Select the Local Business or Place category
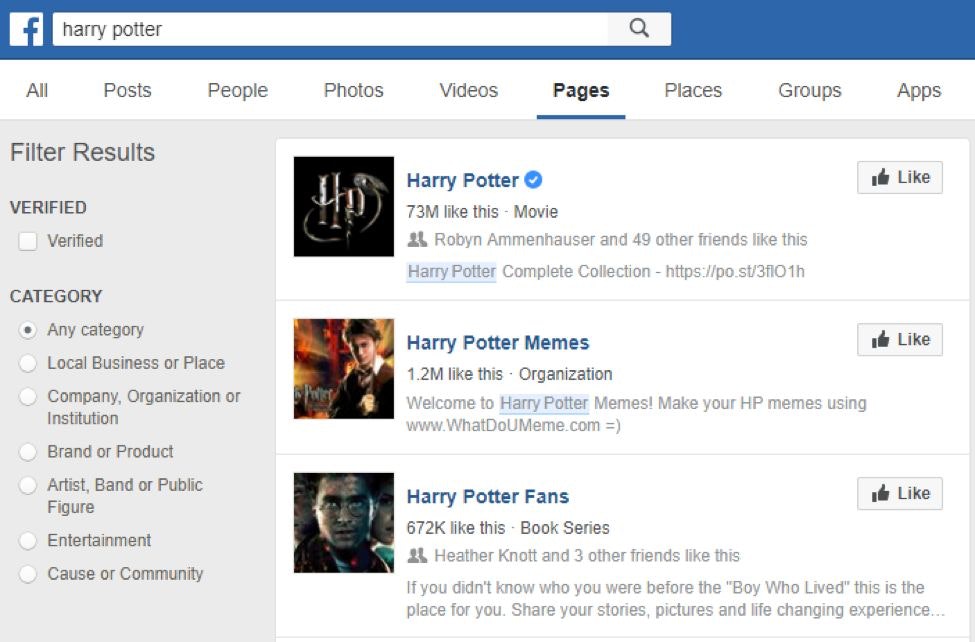This screenshot has width=975, height=642. [x=28, y=363]
